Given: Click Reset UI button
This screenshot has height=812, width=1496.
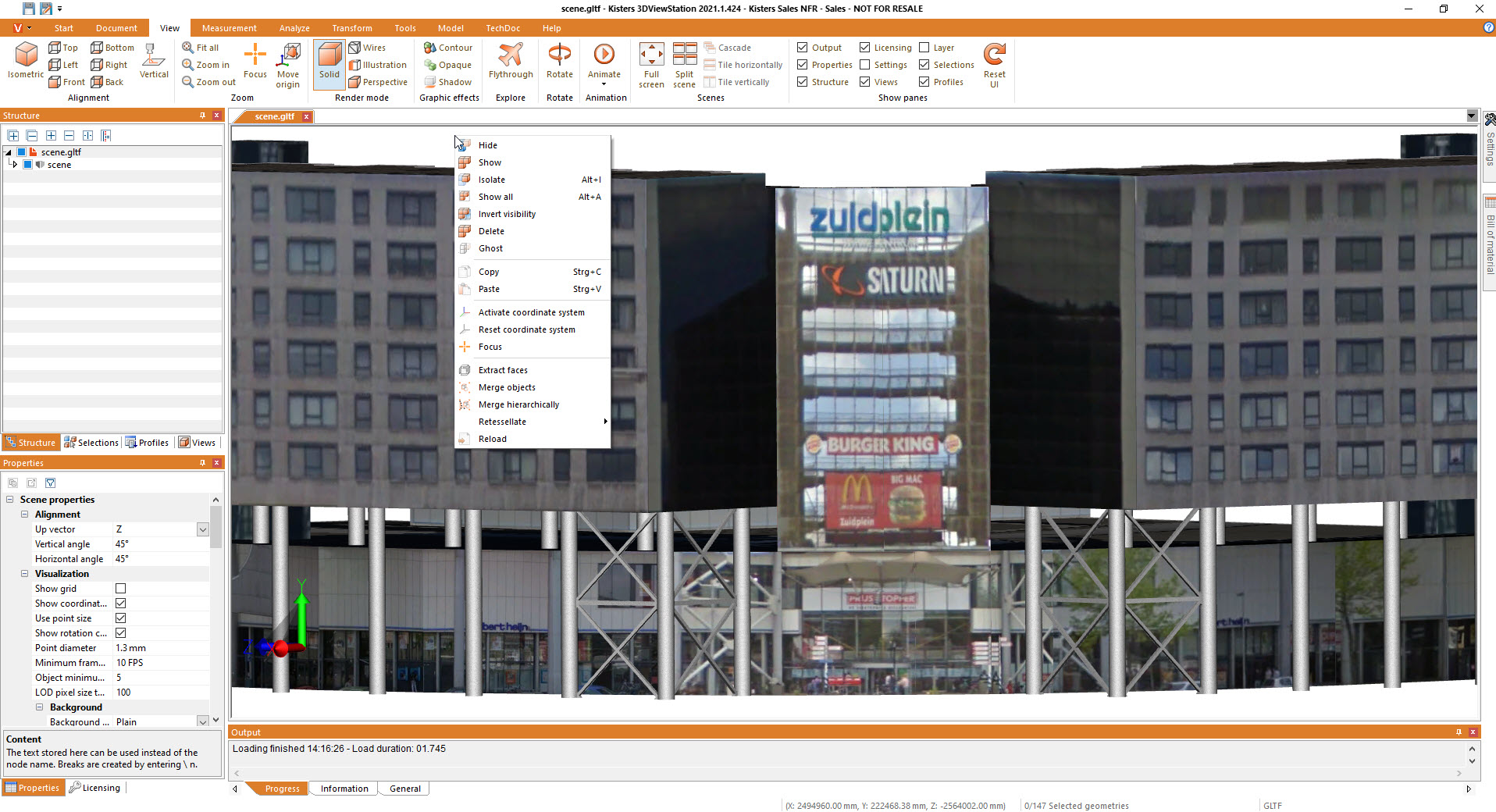Looking at the screenshot, I should (995, 65).
